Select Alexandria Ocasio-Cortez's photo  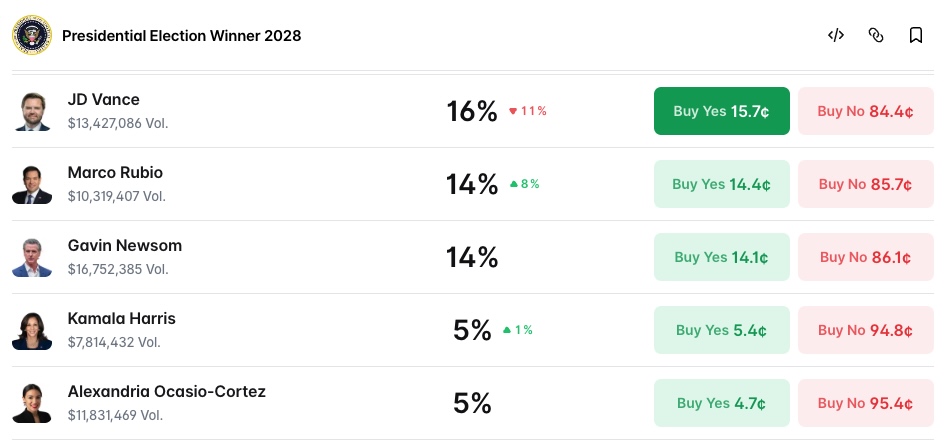32,403
